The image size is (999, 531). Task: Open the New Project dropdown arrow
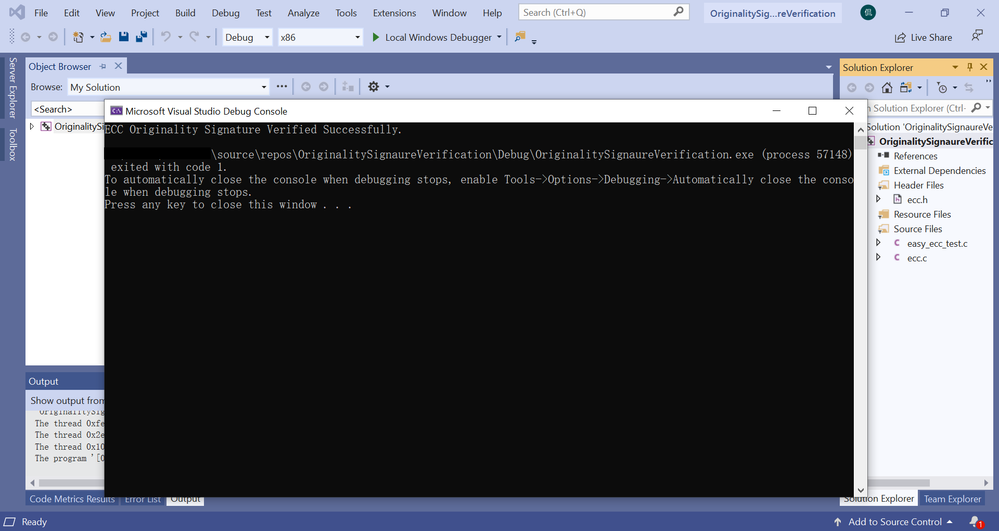(x=92, y=38)
